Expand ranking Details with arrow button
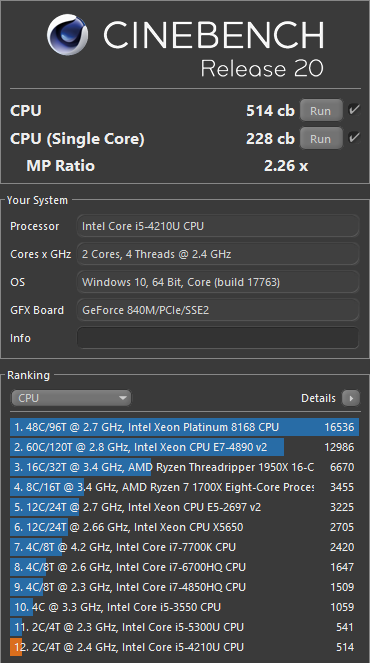This screenshot has width=370, height=663. tap(351, 398)
